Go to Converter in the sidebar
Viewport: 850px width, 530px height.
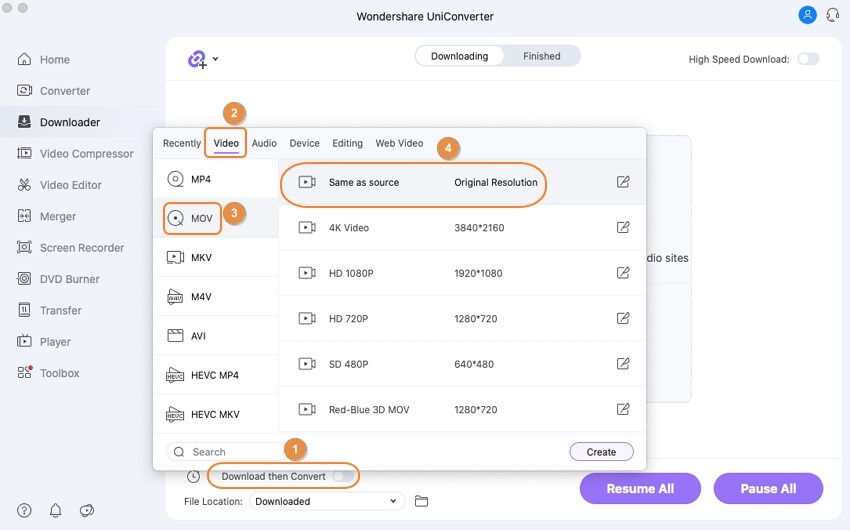(54, 91)
